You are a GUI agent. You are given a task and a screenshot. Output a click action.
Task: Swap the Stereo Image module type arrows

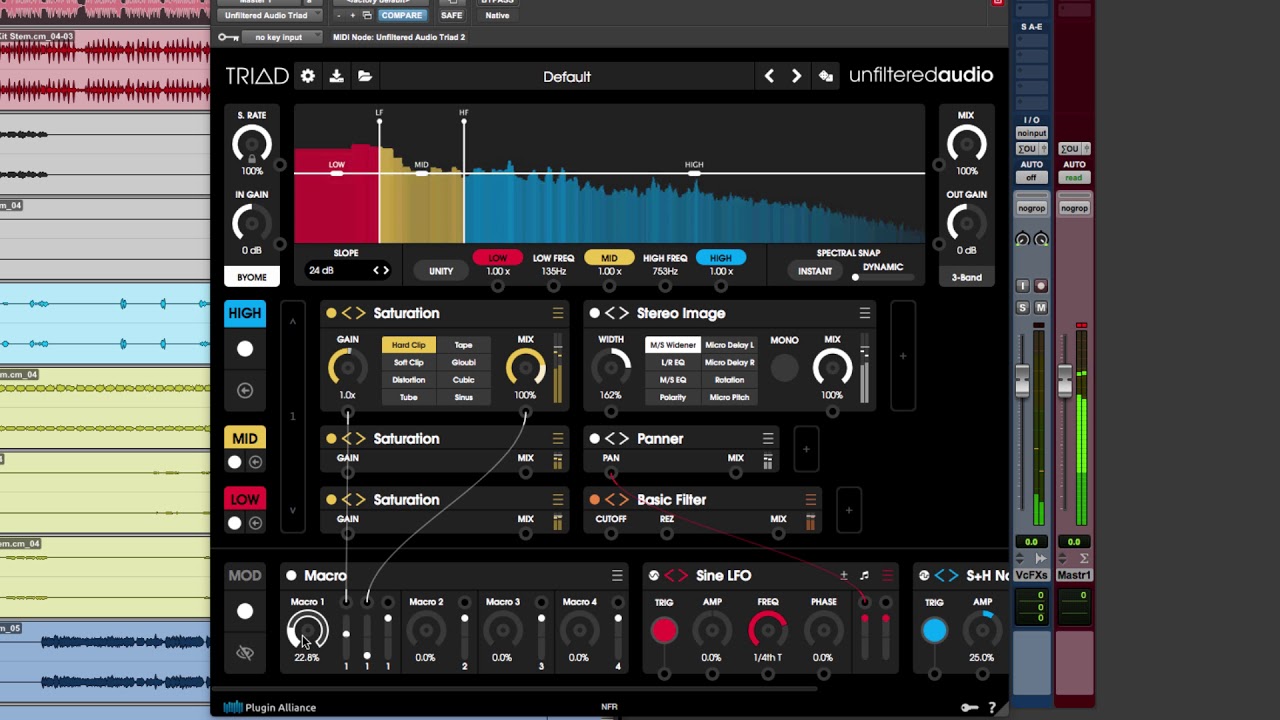click(x=616, y=313)
